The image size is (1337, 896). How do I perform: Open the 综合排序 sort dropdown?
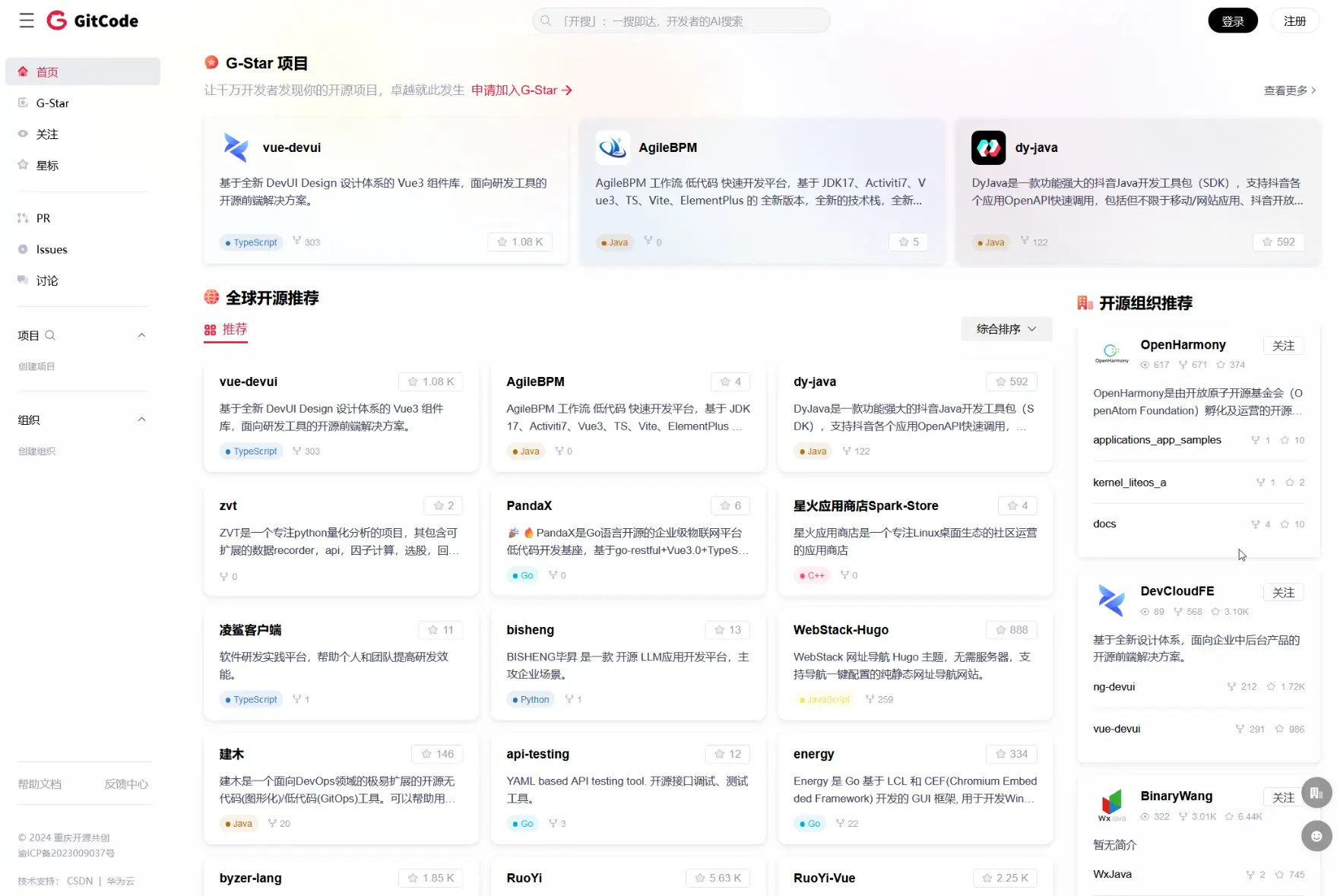tap(1006, 329)
